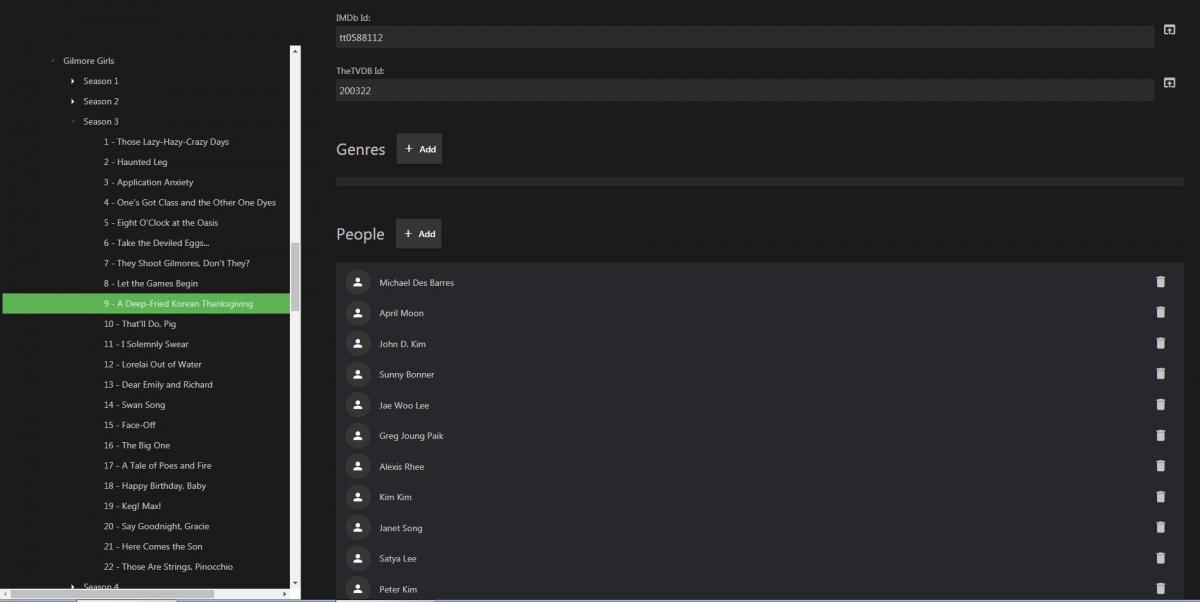Click trash icon next to Sunny Bonner
This screenshot has width=1200, height=602.
pos(1160,374)
